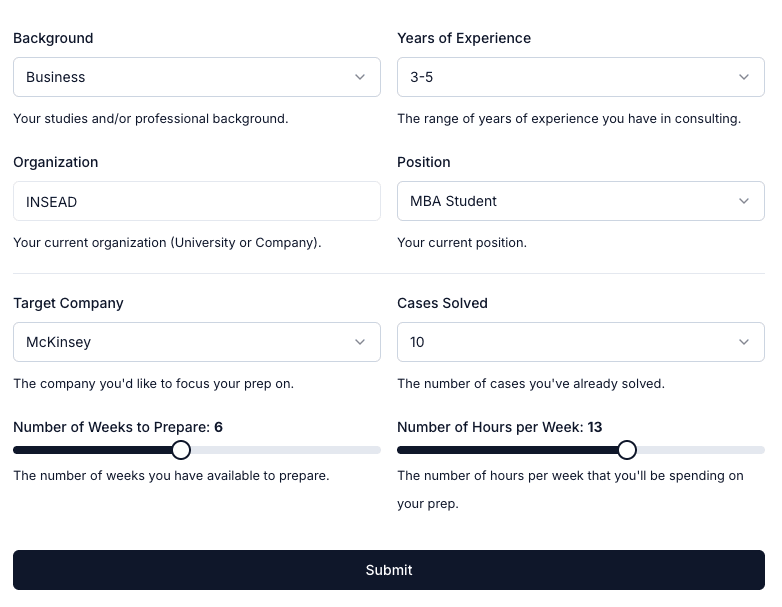The image size is (782, 607).
Task: Click the Organization field label
Action: tap(56, 162)
